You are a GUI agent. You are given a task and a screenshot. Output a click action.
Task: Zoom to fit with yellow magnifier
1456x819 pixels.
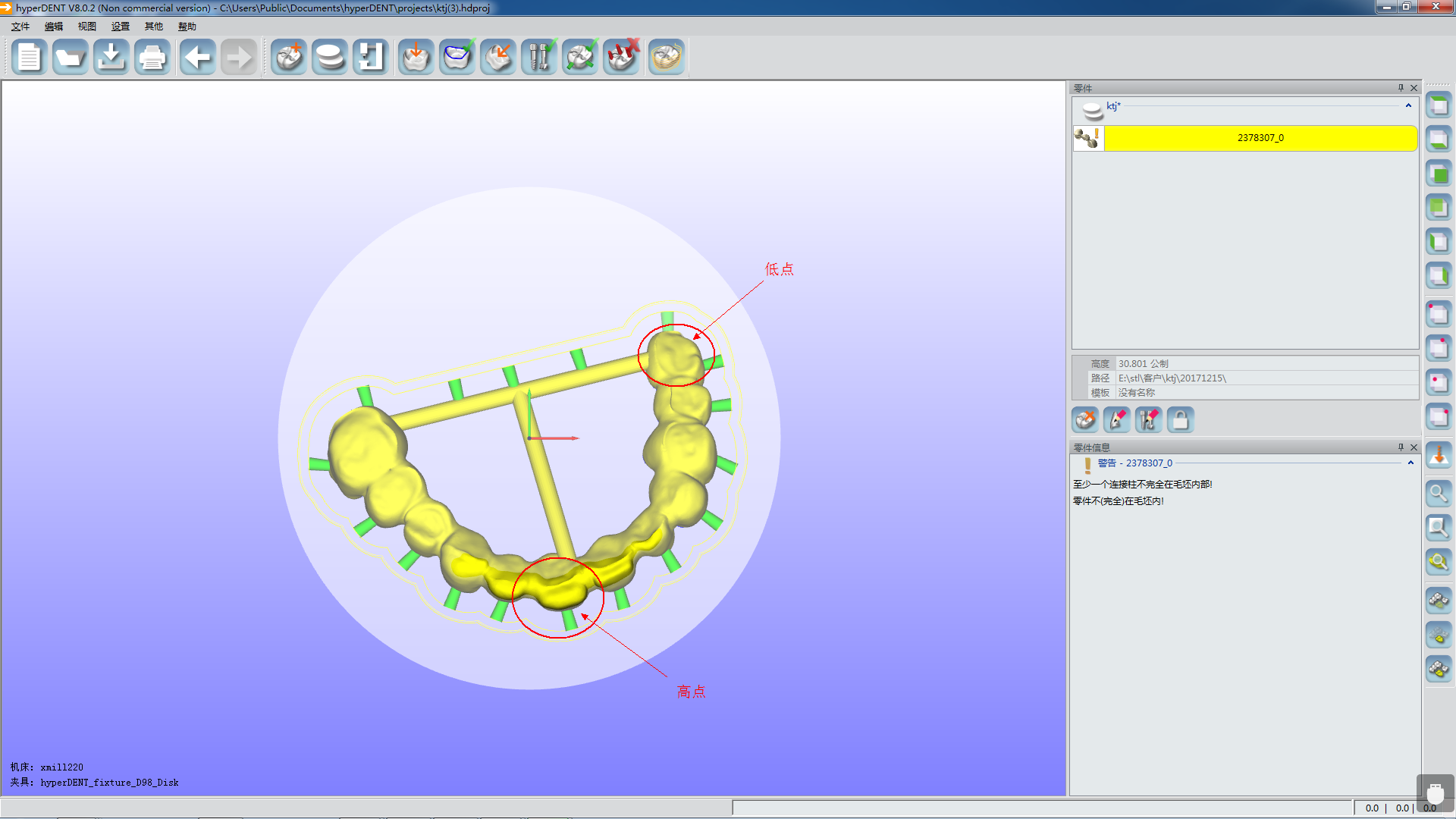[x=1439, y=562]
